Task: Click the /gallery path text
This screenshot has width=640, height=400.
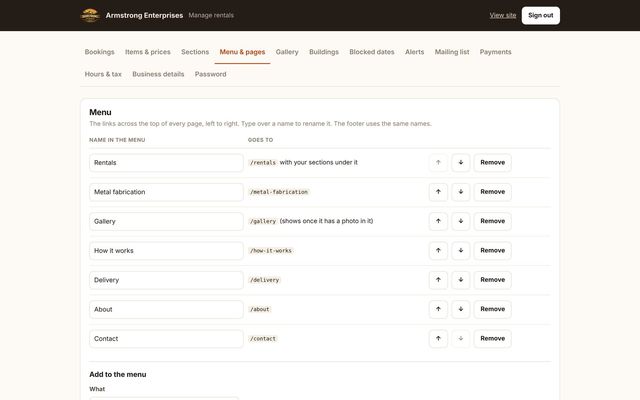Action: (x=263, y=221)
